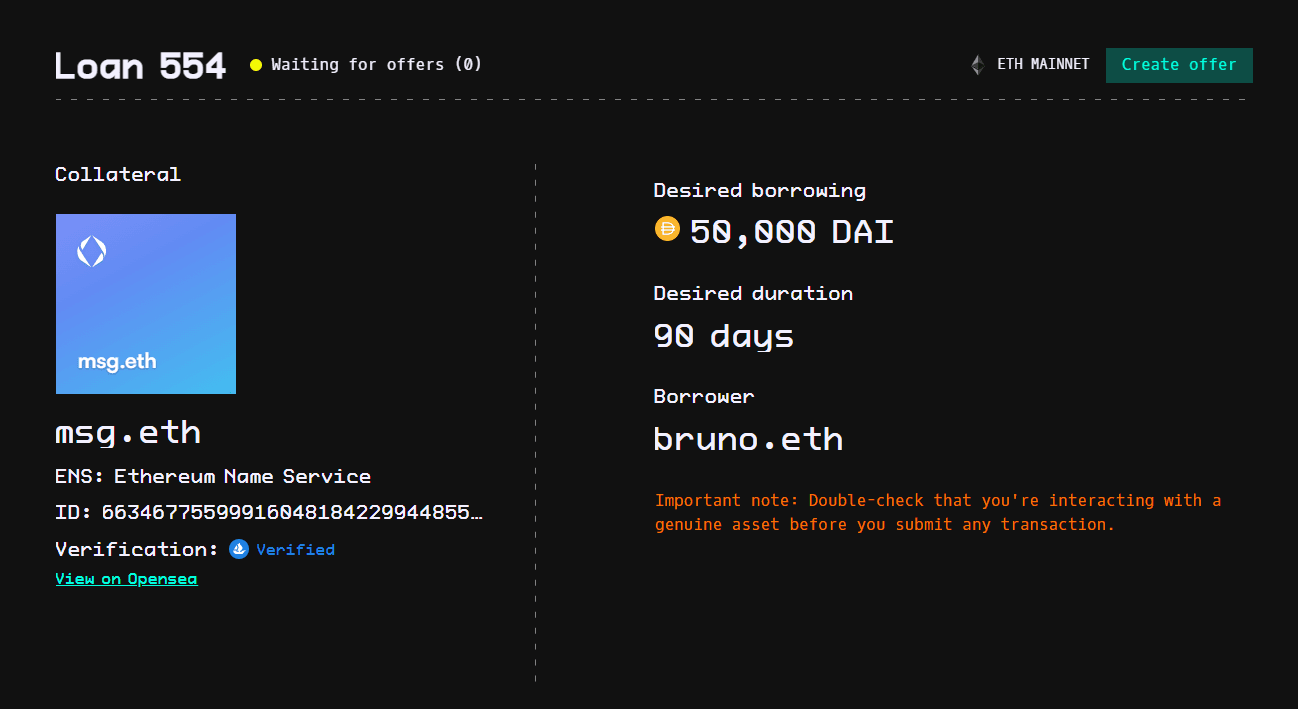Click ENS: Ethereum Name Service text

pyautogui.click(x=213, y=477)
